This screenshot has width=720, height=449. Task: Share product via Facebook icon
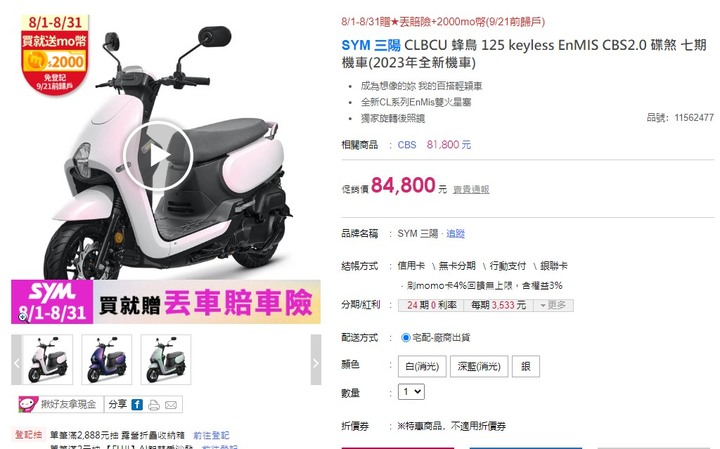(x=137, y=404)
